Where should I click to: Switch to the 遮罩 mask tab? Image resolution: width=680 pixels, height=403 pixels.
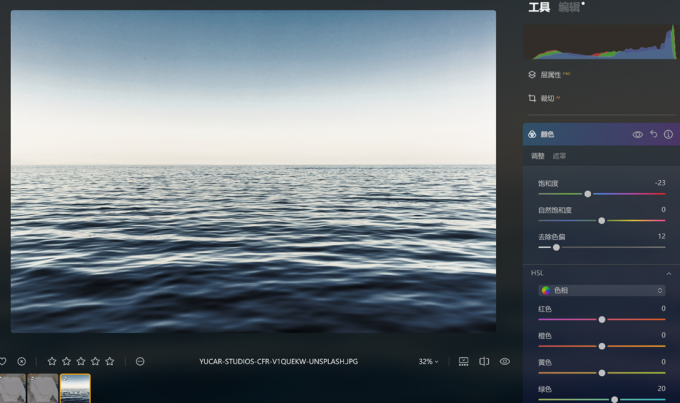pyautogui.click(x=560, y=156)
